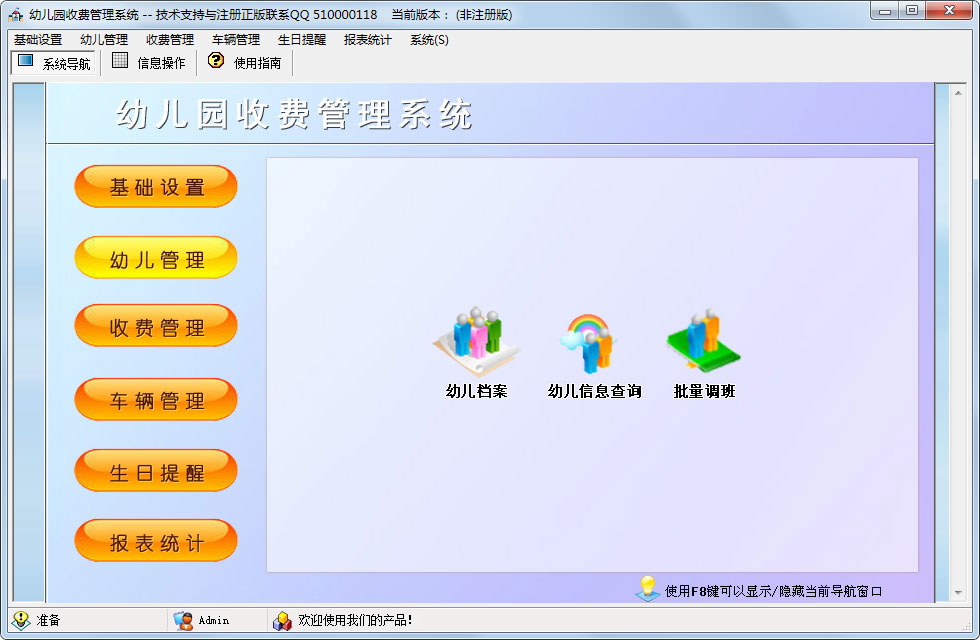
Task: Click the app icon in title bar
Action: coord(16,14)
